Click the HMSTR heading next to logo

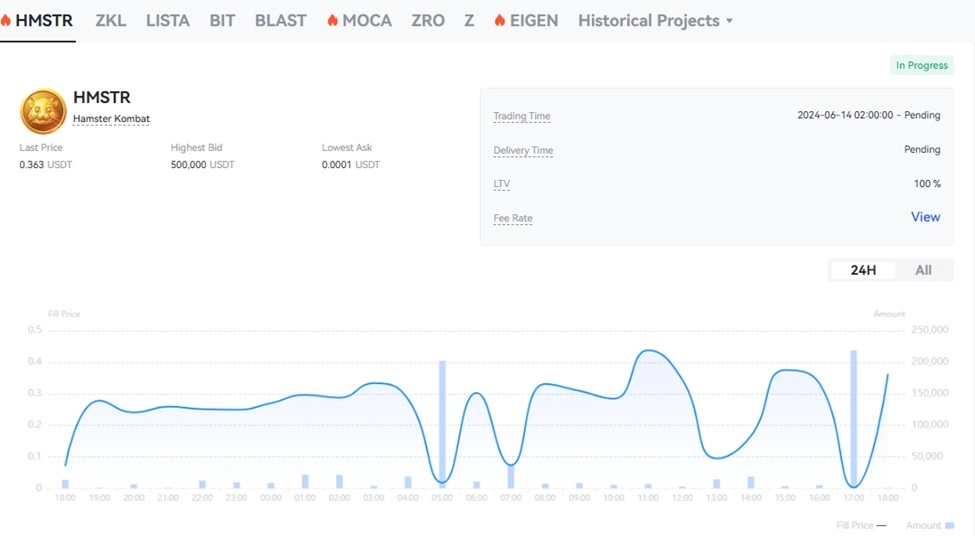[102, 98]
